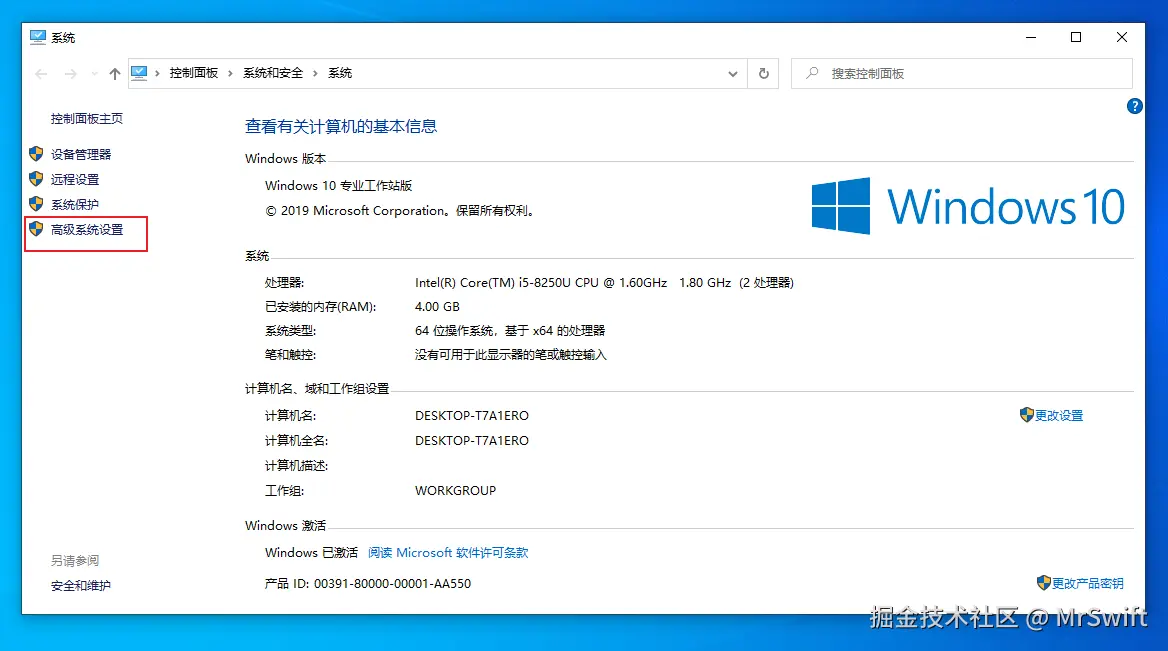The height and width of the screenshot is (651, 1168).
Task: Expand the address bar history dropdown
Action: pyautogui.click(x=732, y=73)
